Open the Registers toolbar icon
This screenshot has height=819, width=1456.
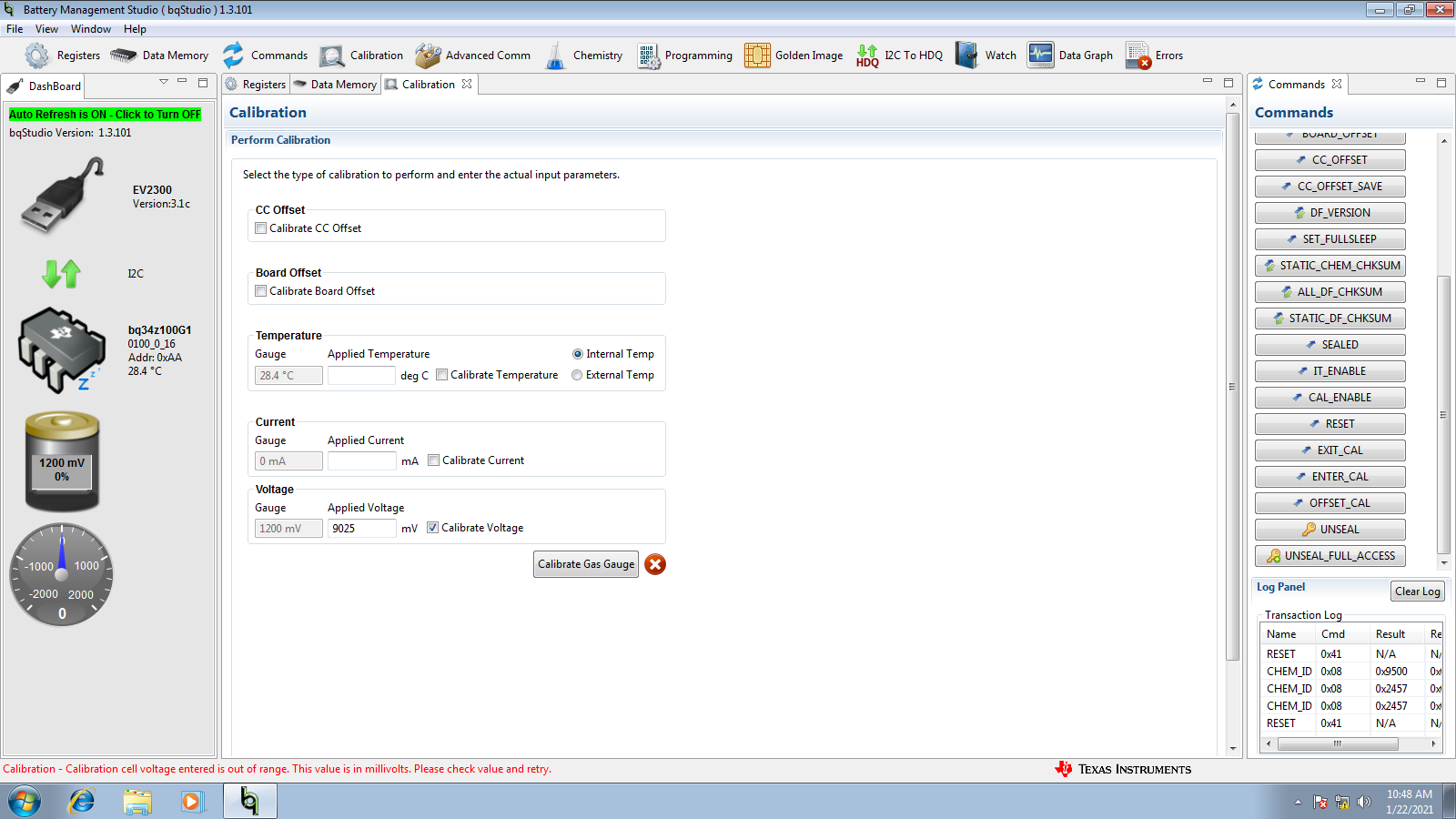click(37, 56)
